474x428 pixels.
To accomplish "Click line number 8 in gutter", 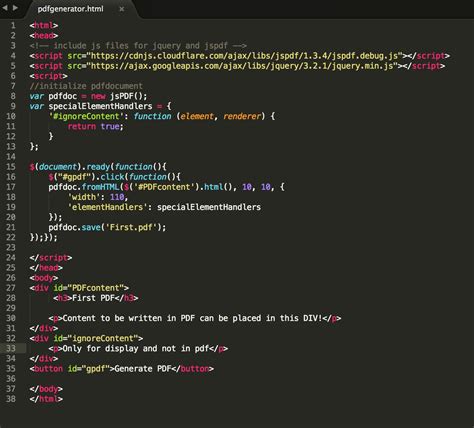I will point(13,96).
